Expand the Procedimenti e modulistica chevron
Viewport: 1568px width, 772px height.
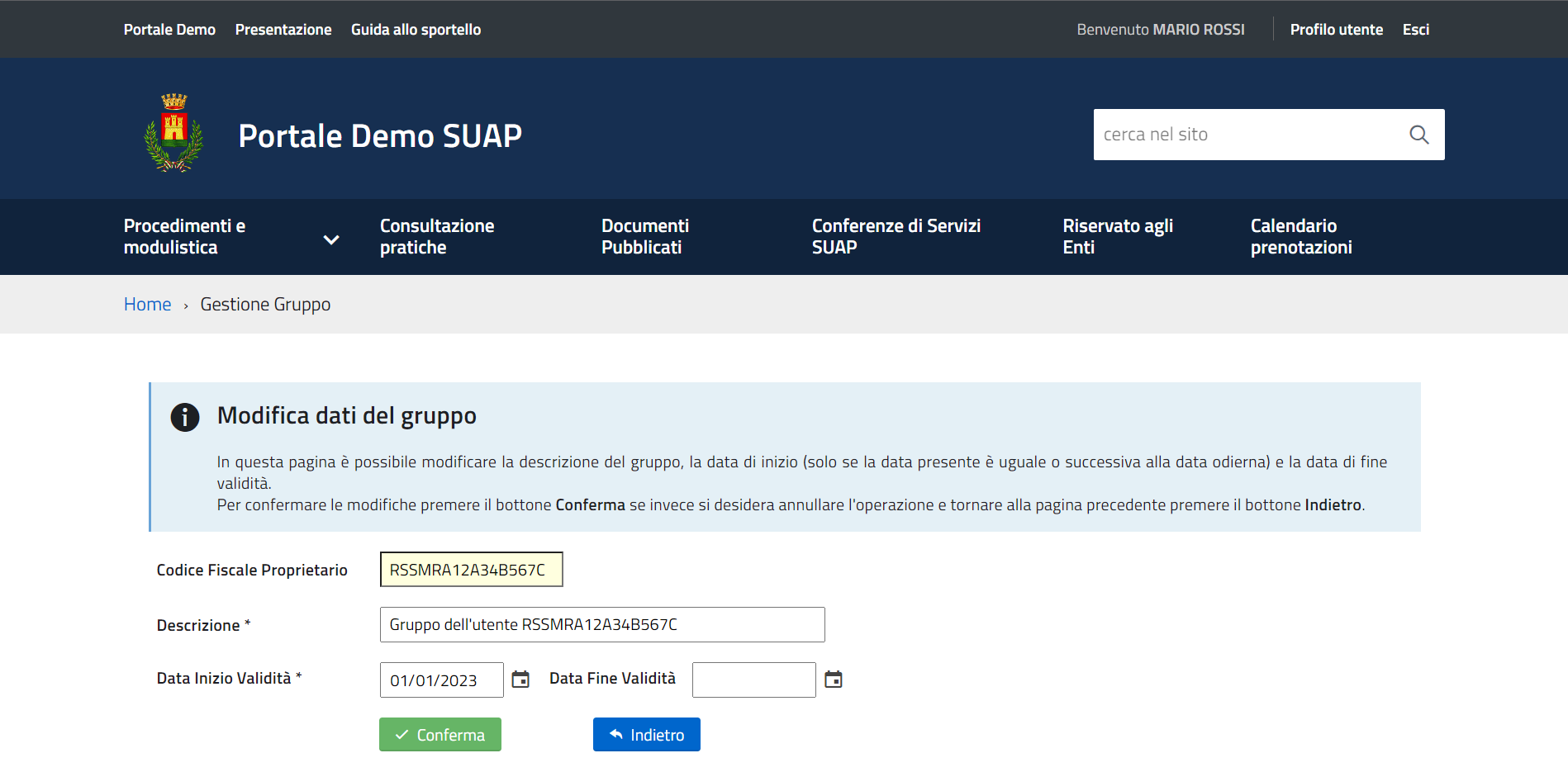(331, 239)
